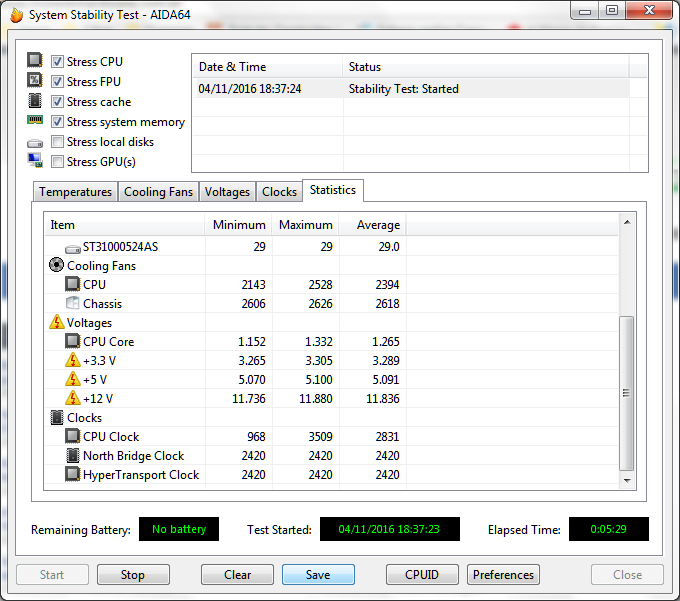The height and width of the screenshot is (601, 680).
Task: Click the Save button
Action: [x=318, y=575]
